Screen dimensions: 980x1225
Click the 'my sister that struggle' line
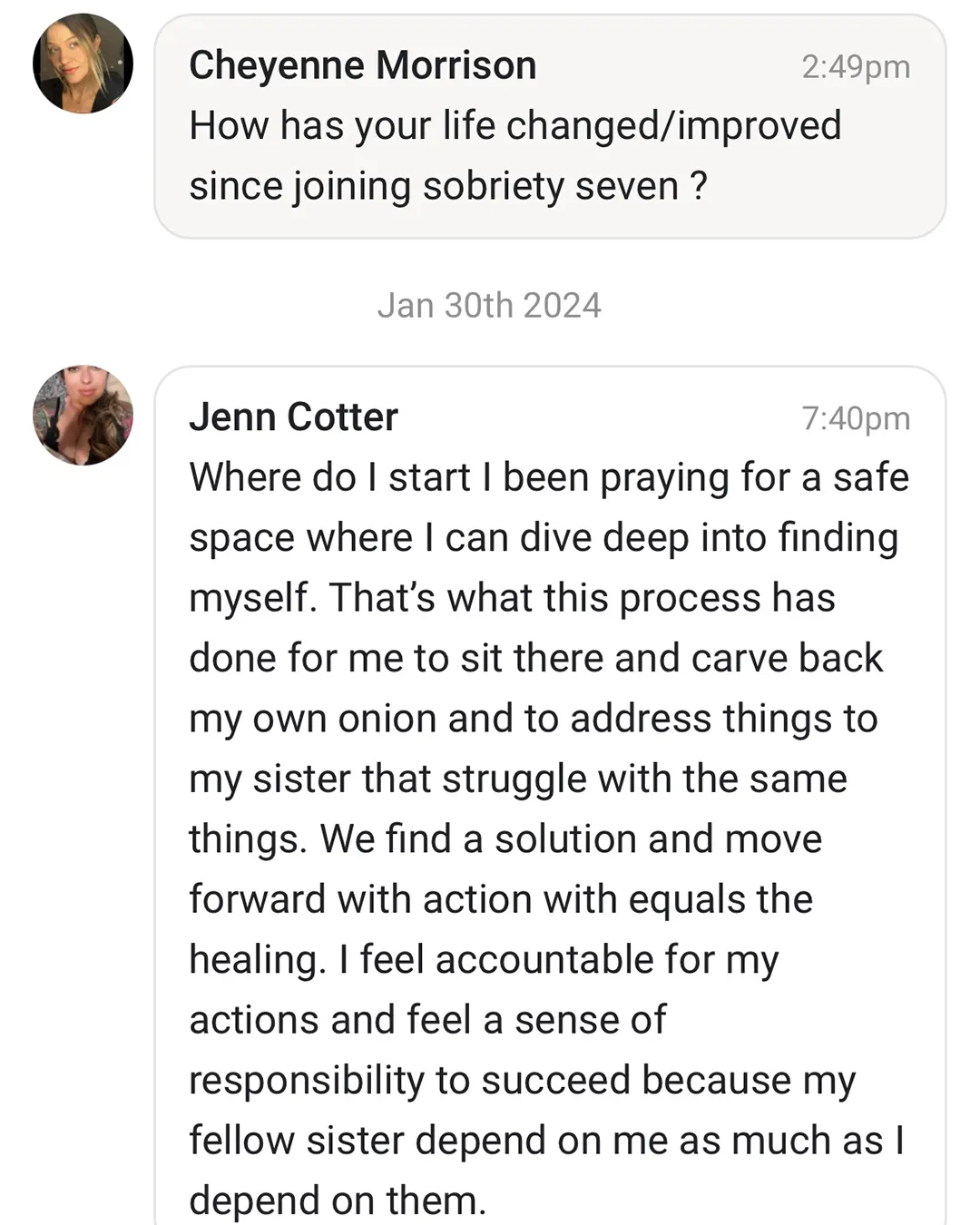(x=518, y=779)
